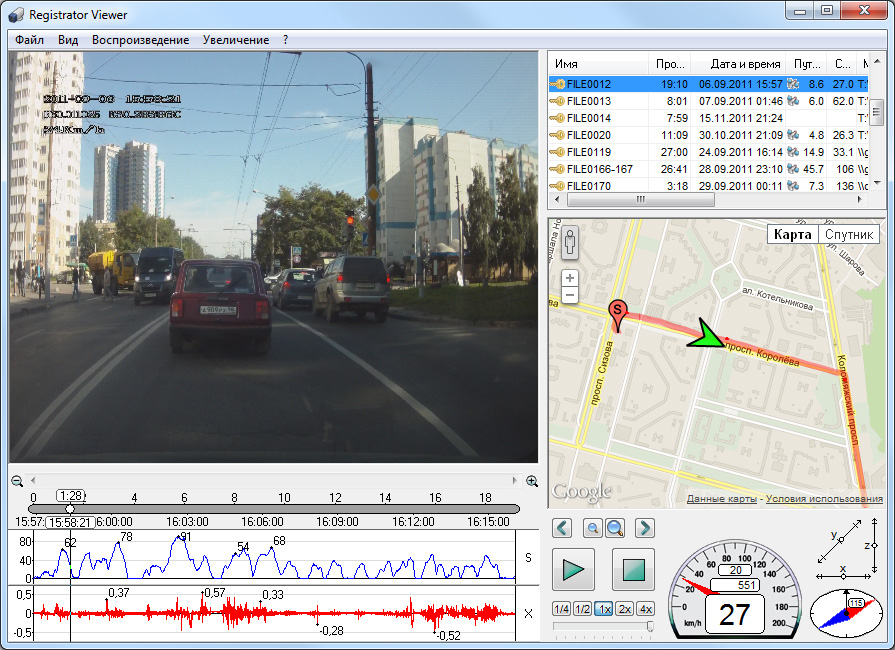895x650 pixels.
Task: Select FILE0119 in the file list
Action: click(588, 152)
